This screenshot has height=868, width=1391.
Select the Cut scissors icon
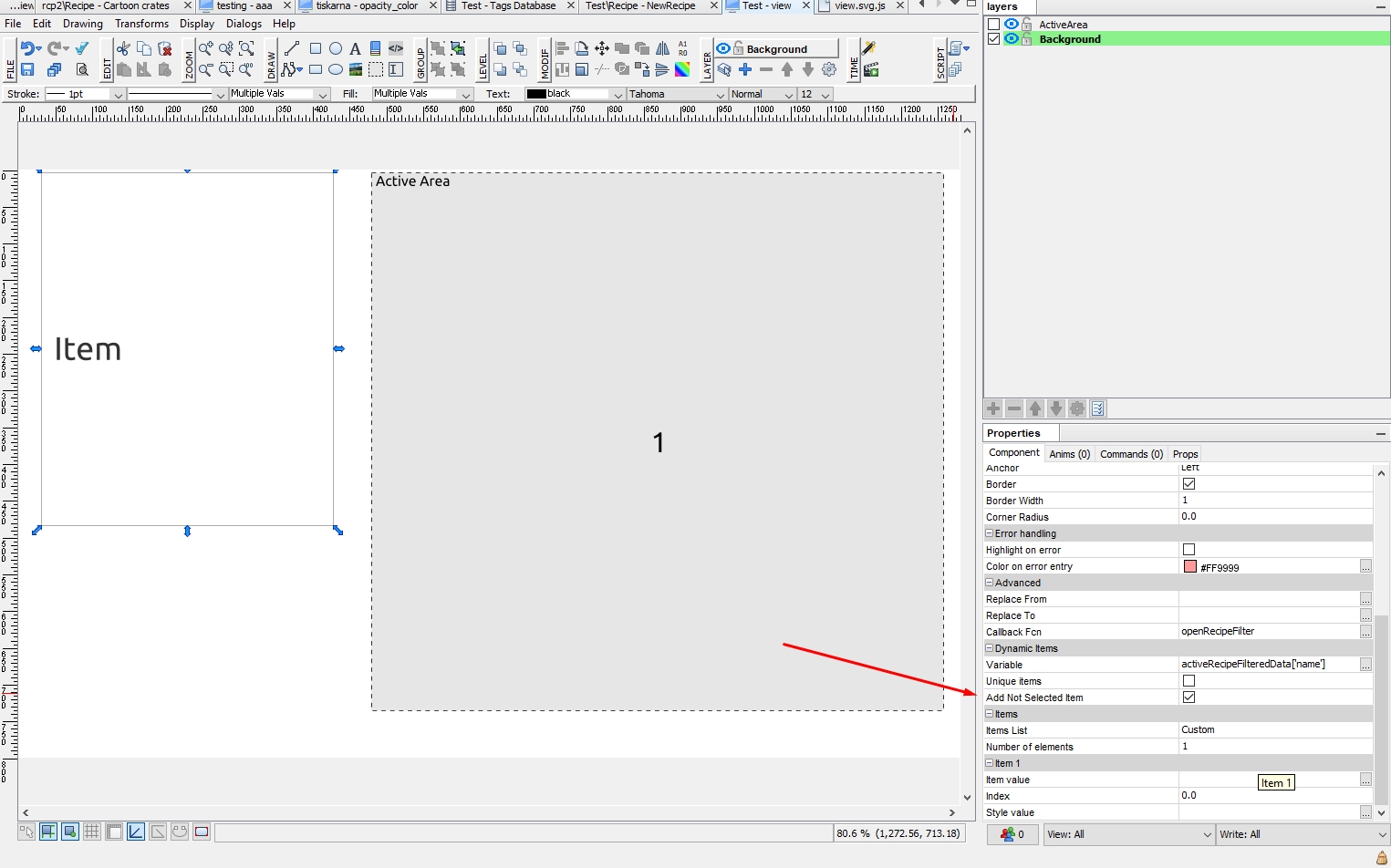pos(123,48)
